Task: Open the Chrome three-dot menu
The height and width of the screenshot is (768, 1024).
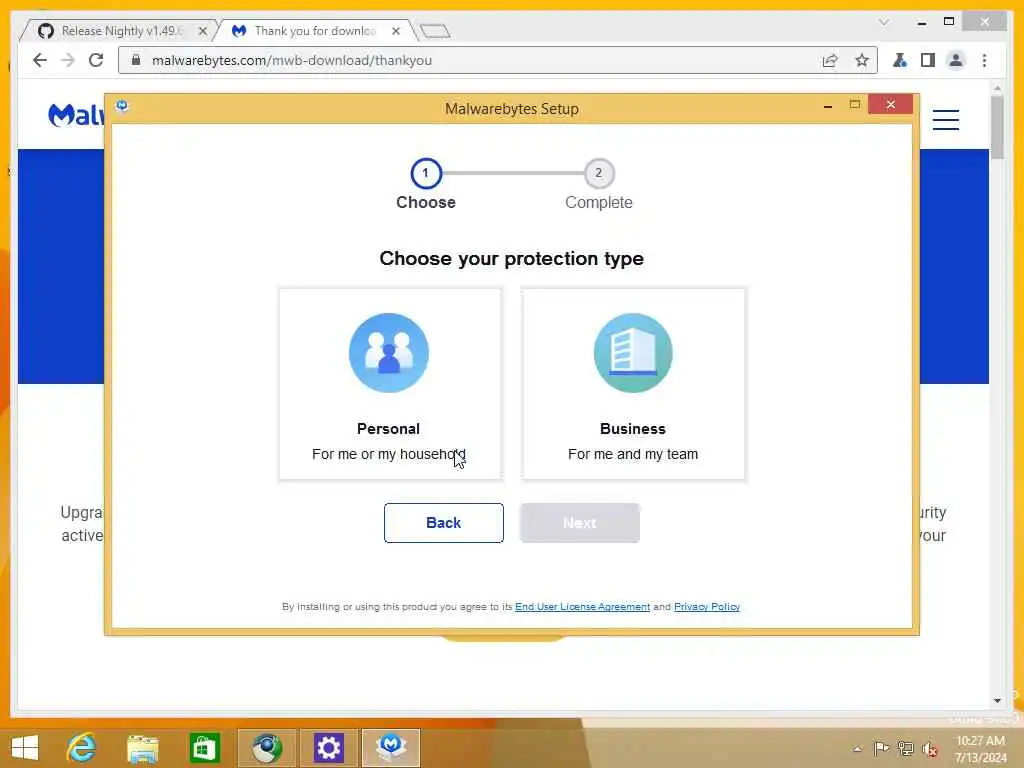Action: (984, 60)
